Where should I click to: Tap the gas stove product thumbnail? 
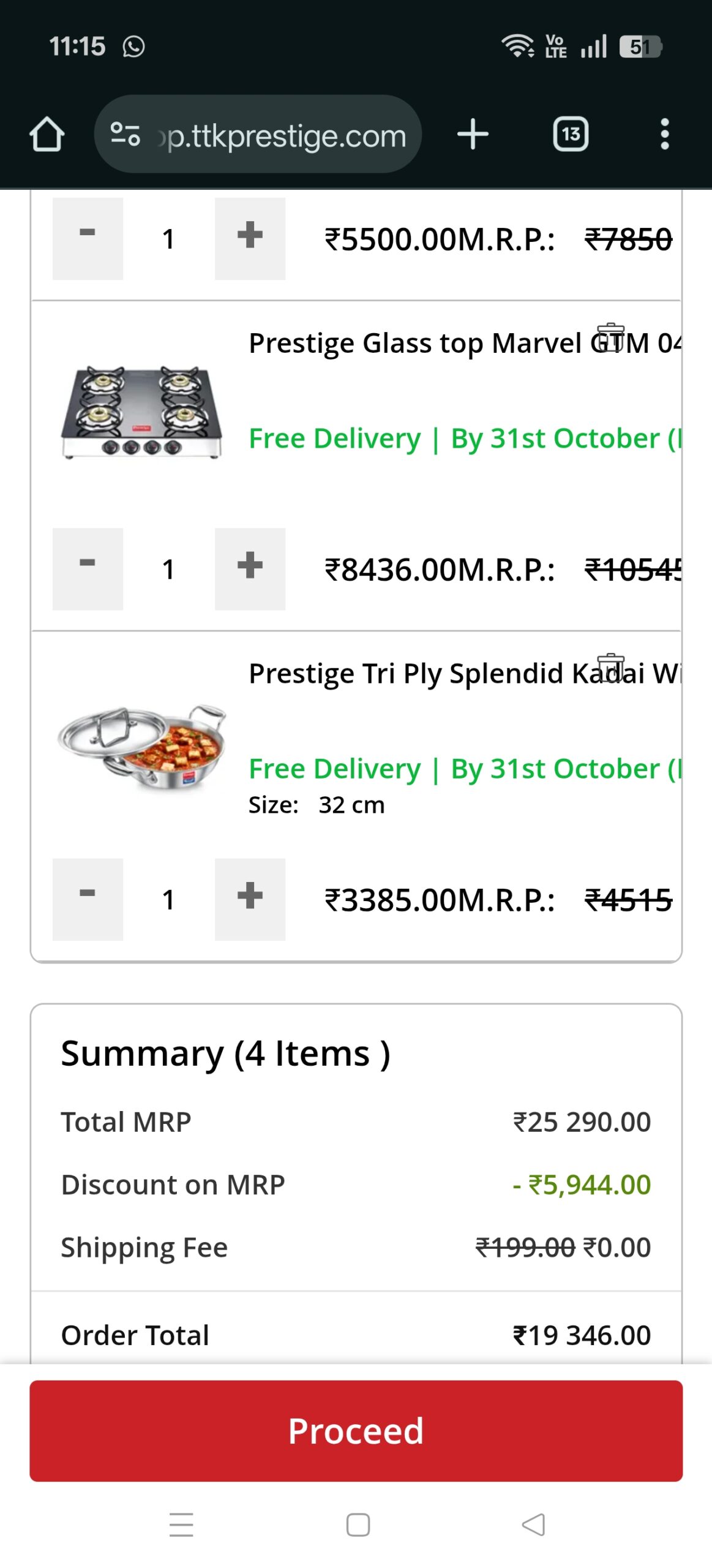point(141,413)
